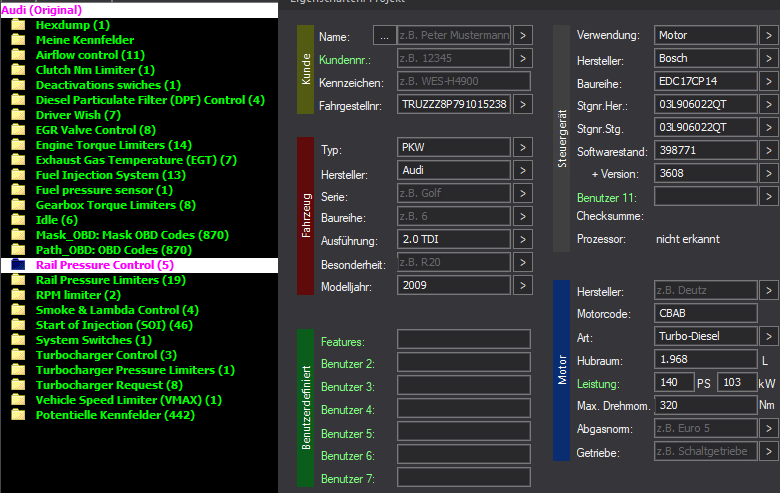The image size is (780, 493).
Task: Open the arrow next to Modelljahr 2009
Action: tap(522, 285)
